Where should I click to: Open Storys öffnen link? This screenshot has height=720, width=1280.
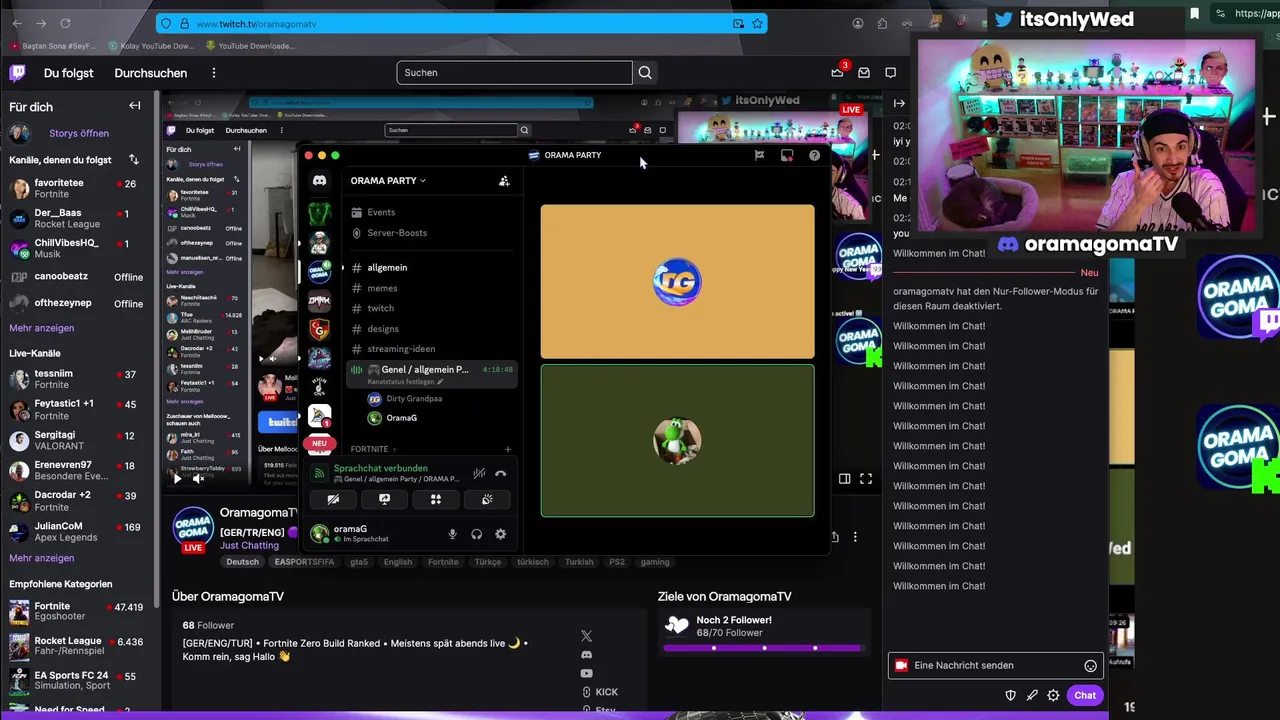click(79, 133)
